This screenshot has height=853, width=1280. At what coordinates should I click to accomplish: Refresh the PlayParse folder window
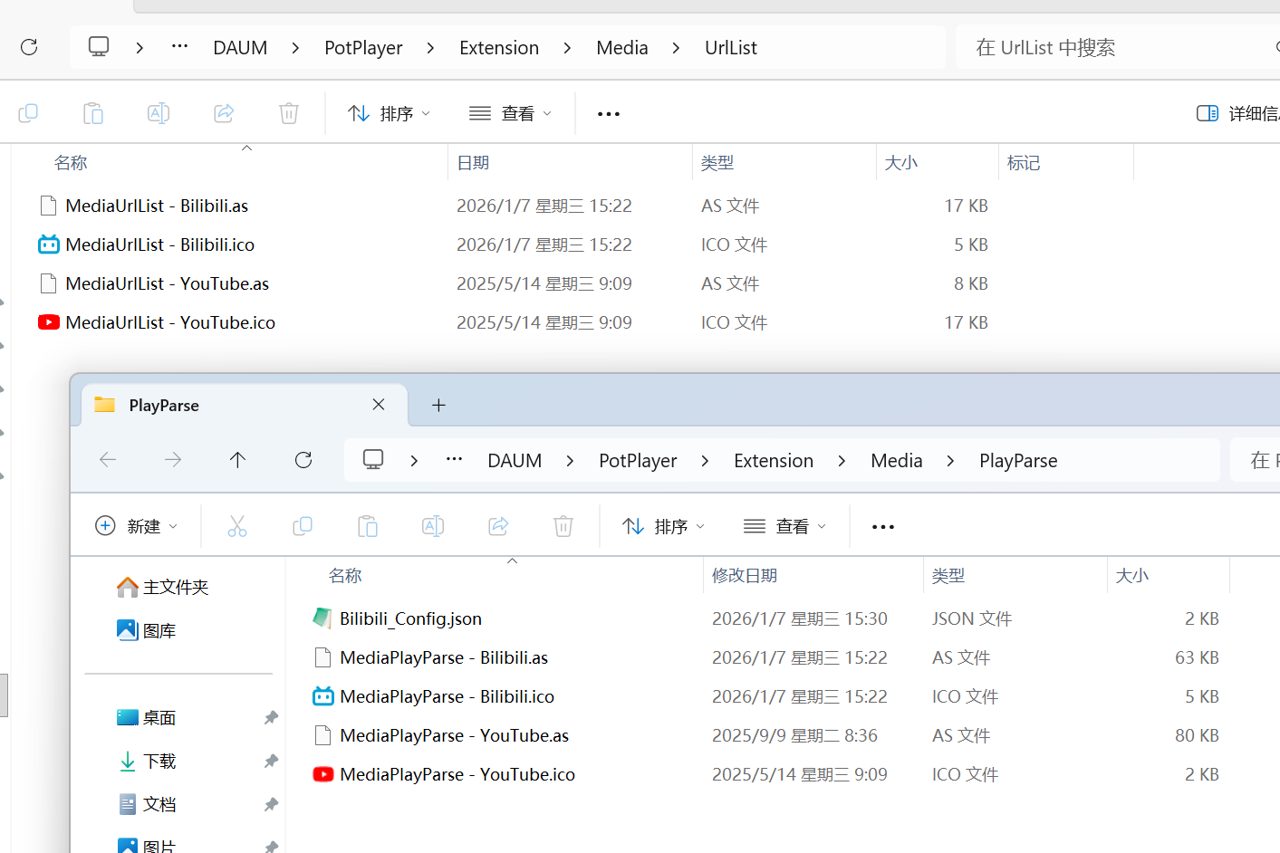(x=303, y=460)
